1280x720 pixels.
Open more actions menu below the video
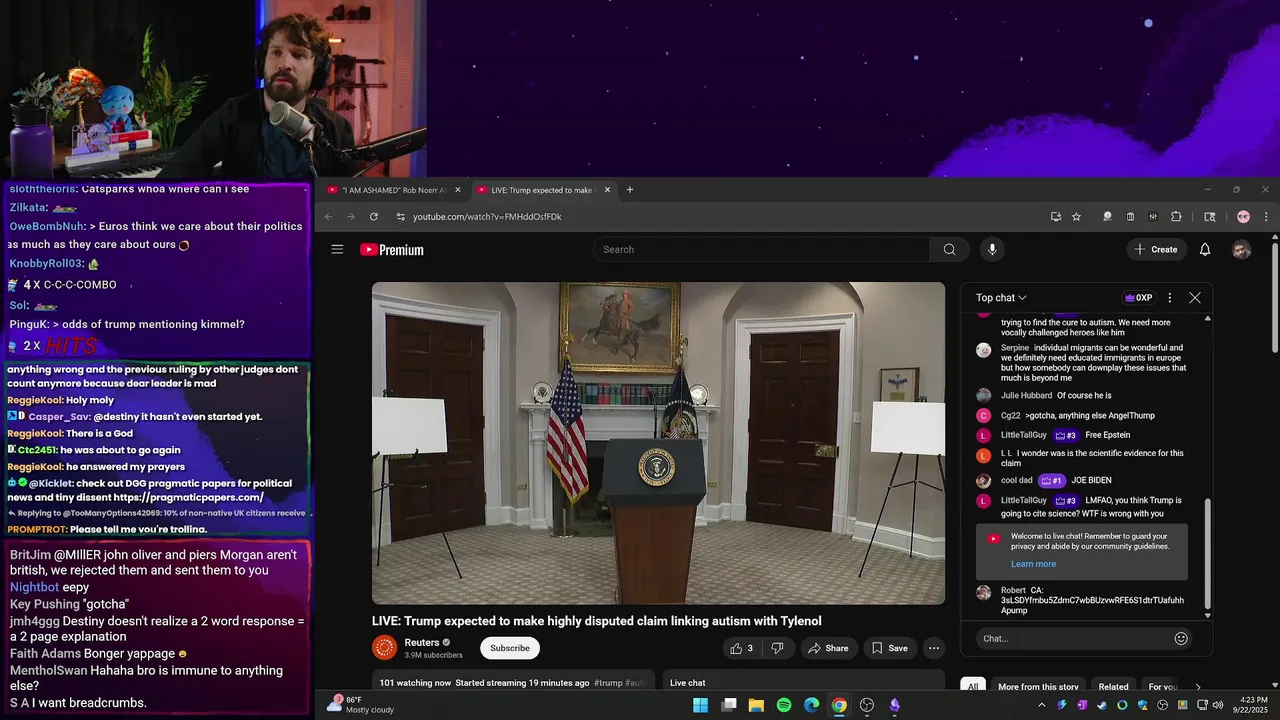(934, 648)
